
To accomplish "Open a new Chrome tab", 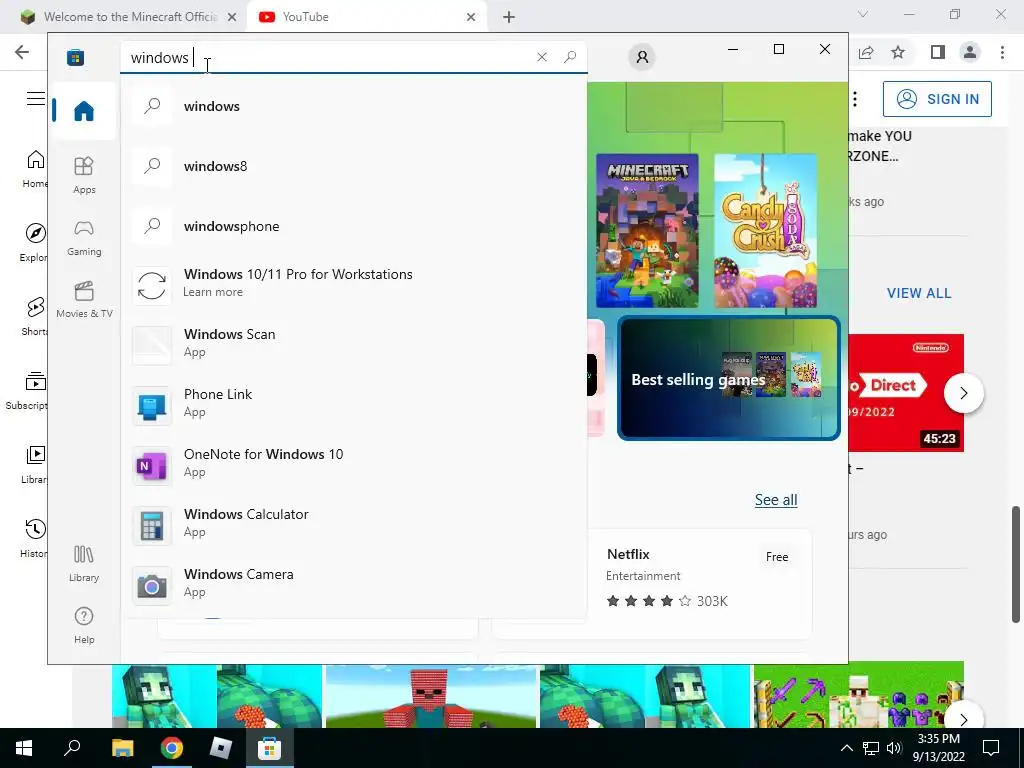I will 509,17.
